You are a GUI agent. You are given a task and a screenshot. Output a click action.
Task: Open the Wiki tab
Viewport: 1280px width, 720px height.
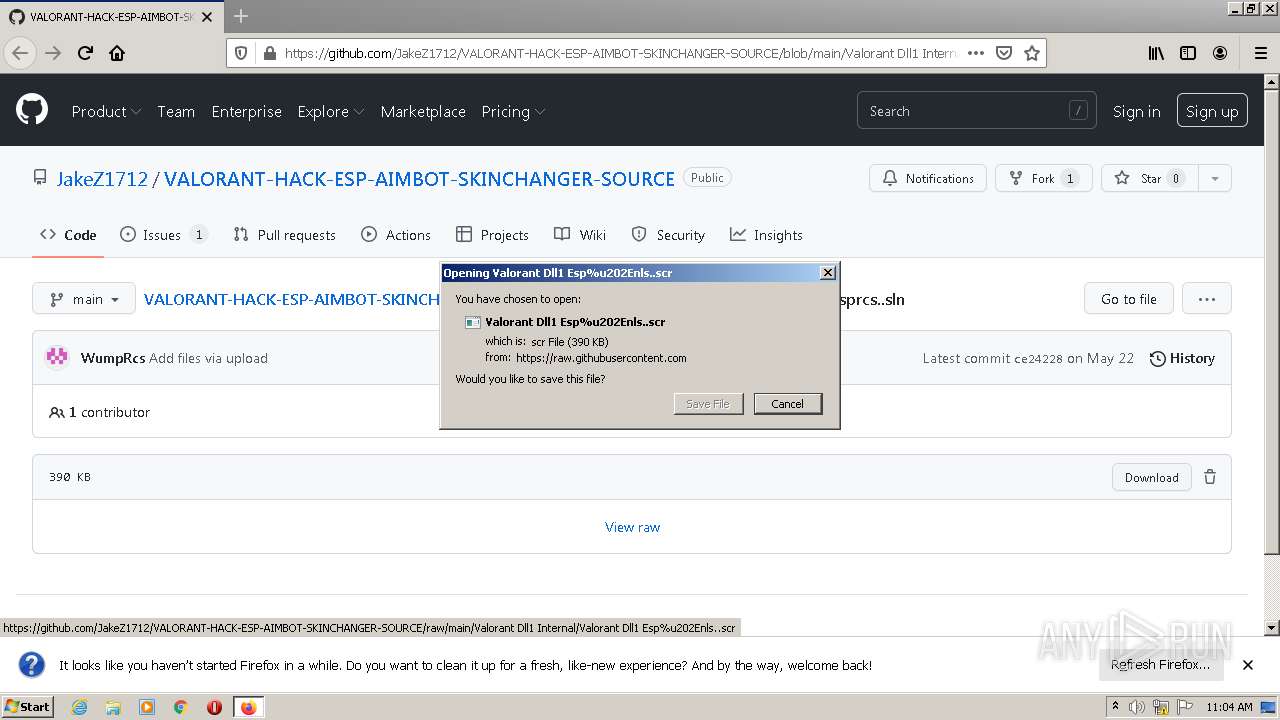coord(580,235)
